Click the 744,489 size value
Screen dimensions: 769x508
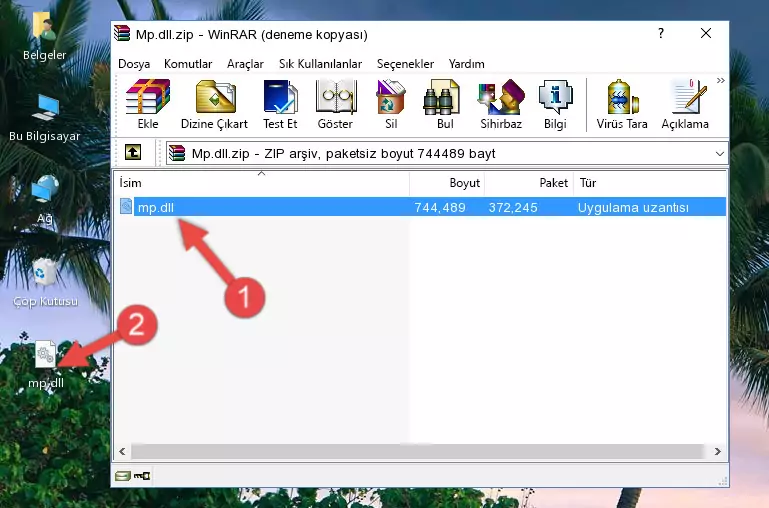(x=439, y=207)
